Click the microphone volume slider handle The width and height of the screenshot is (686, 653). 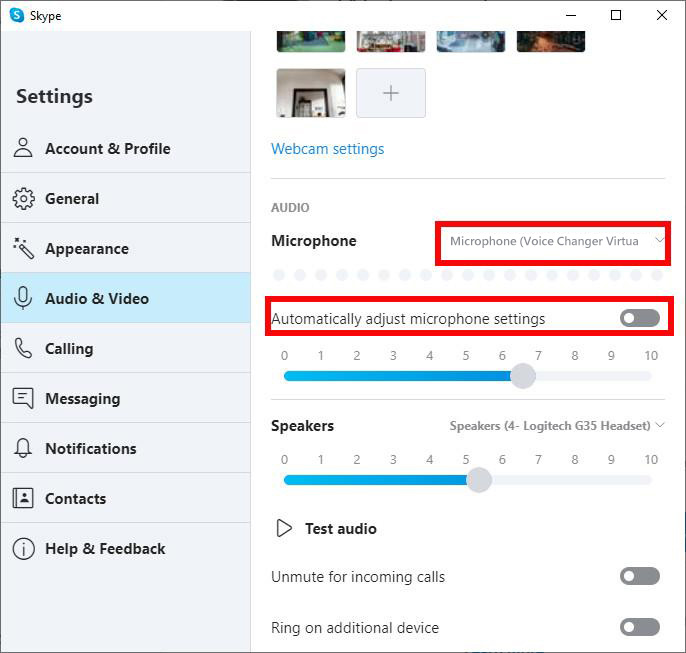[523, 376]
